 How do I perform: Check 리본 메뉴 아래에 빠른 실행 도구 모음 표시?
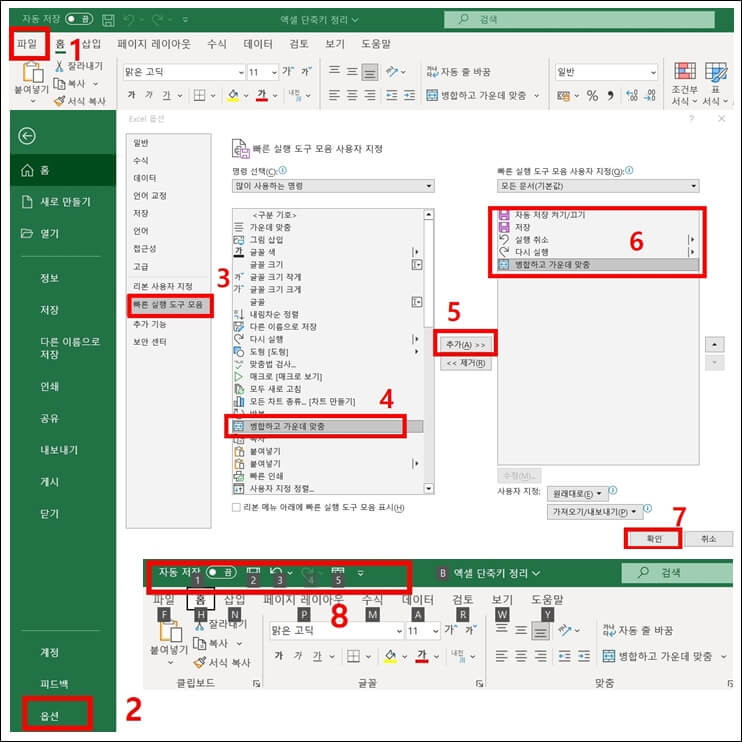click(x=236, y=507)
